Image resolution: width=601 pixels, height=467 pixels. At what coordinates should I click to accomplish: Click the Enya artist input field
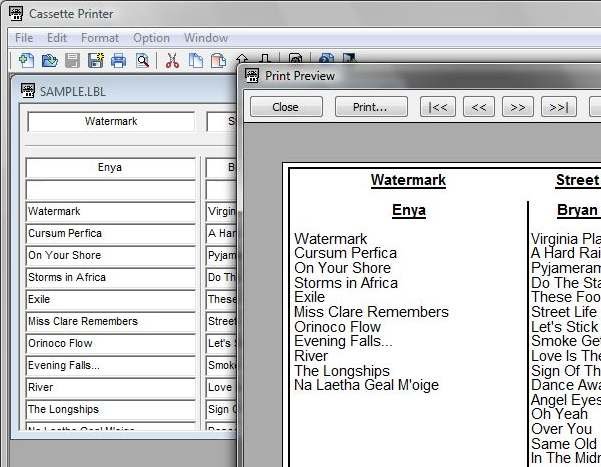pyautogui.click(x=110, y=168)
